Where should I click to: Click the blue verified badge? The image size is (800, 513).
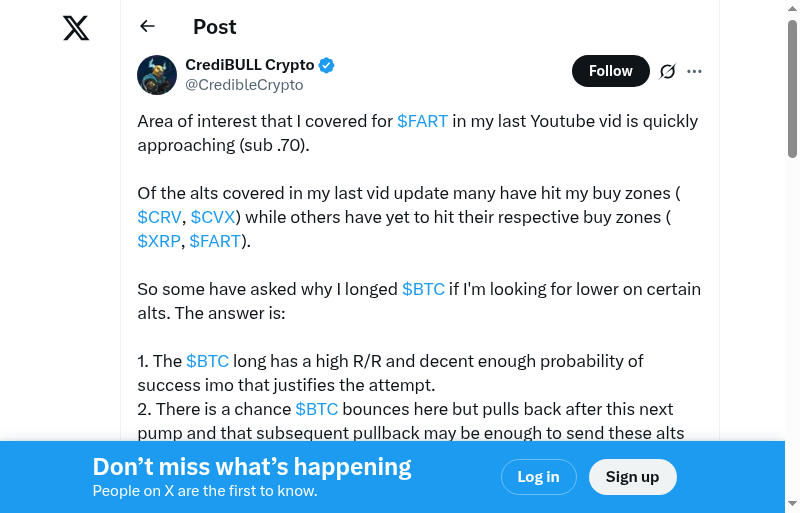coord(327,66)
